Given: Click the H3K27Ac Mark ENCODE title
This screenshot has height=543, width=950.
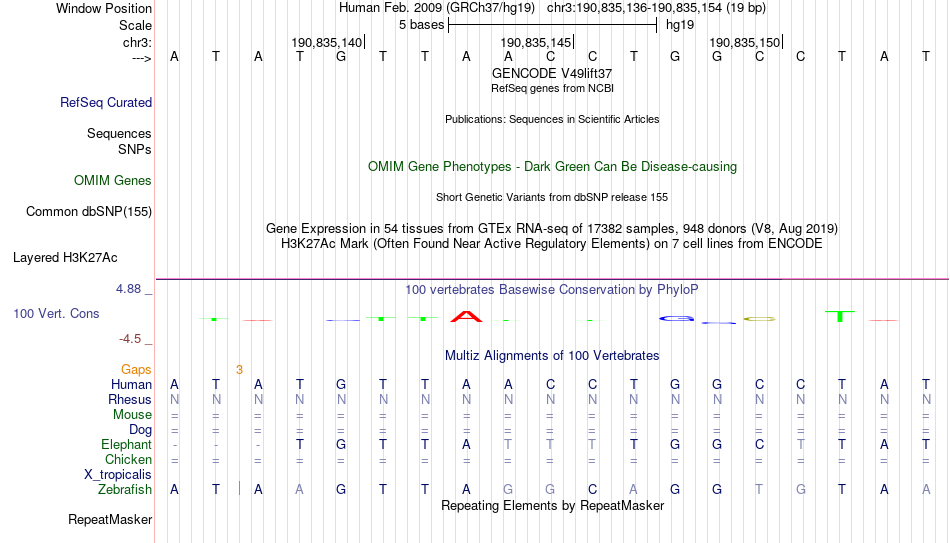Looking at the screenshot, I should 552,244.
